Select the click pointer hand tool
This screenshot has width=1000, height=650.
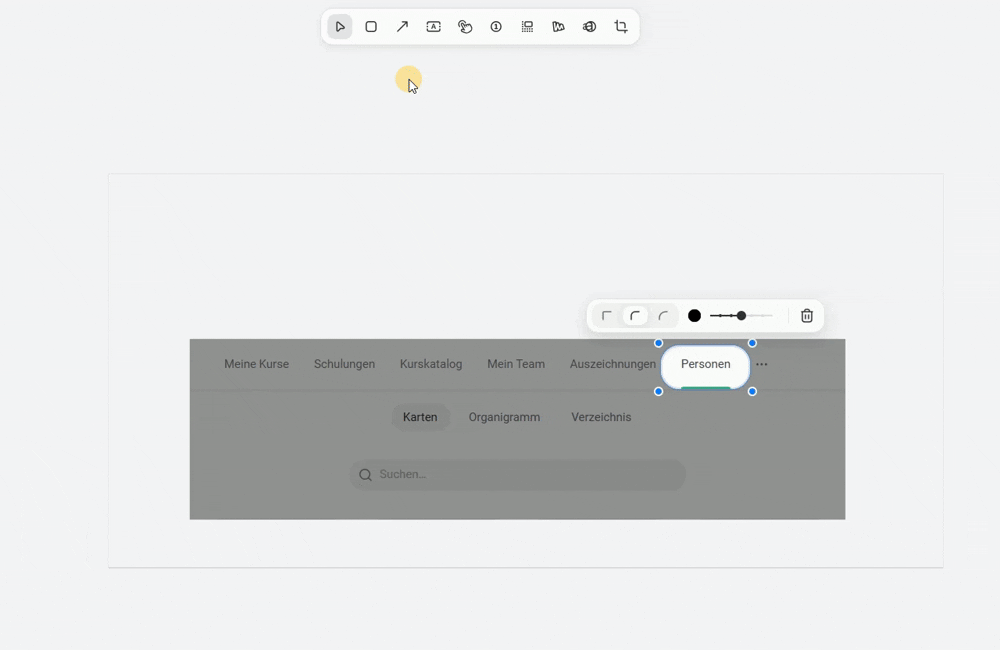tap(465, 27)
